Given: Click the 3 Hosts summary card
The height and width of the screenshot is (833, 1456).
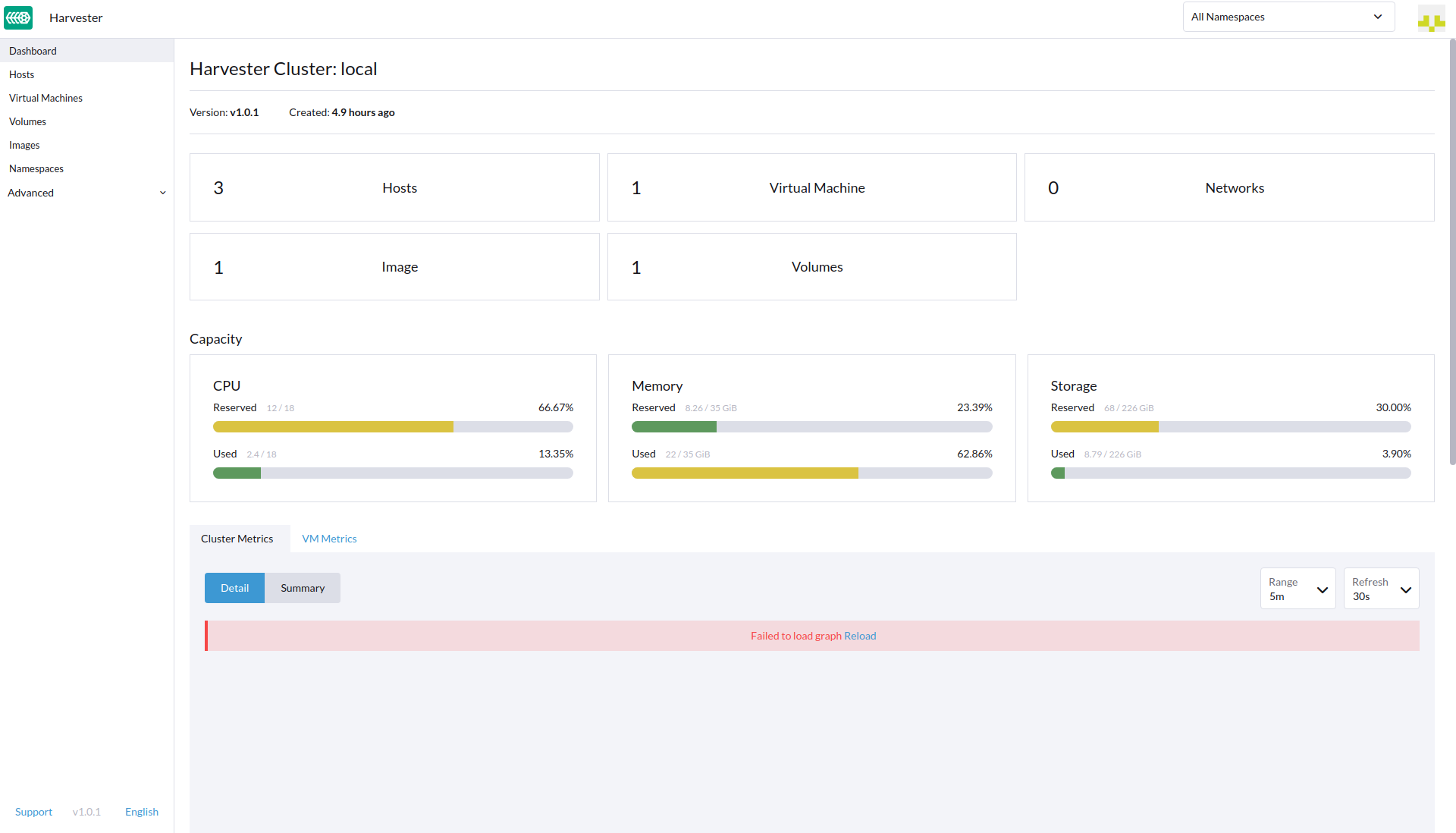Looking at the screenshot, I should pyautogui.click(x=394, y=187).
